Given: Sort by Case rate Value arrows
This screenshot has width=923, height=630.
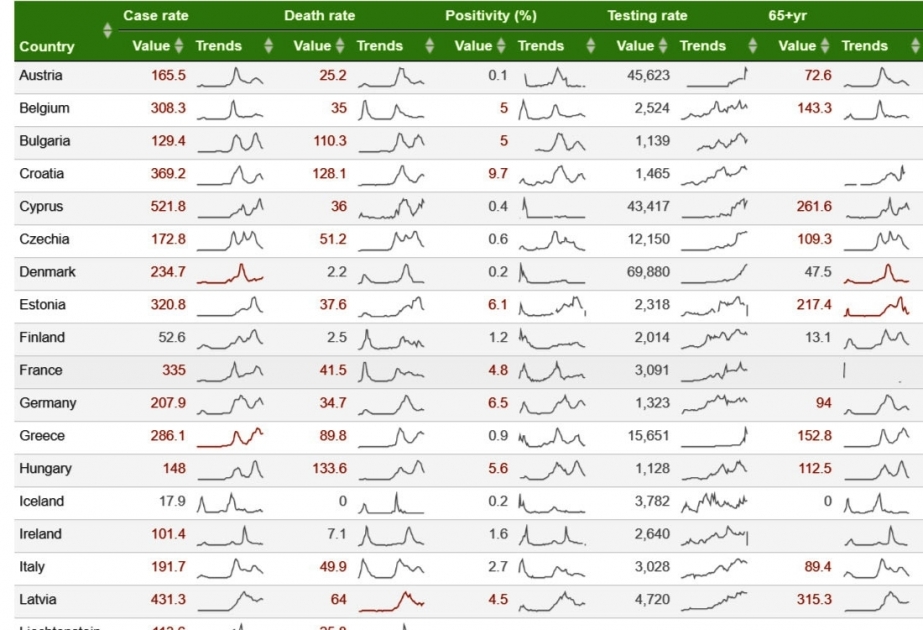Looking at the screenshot, I should (x=179, y=46).
